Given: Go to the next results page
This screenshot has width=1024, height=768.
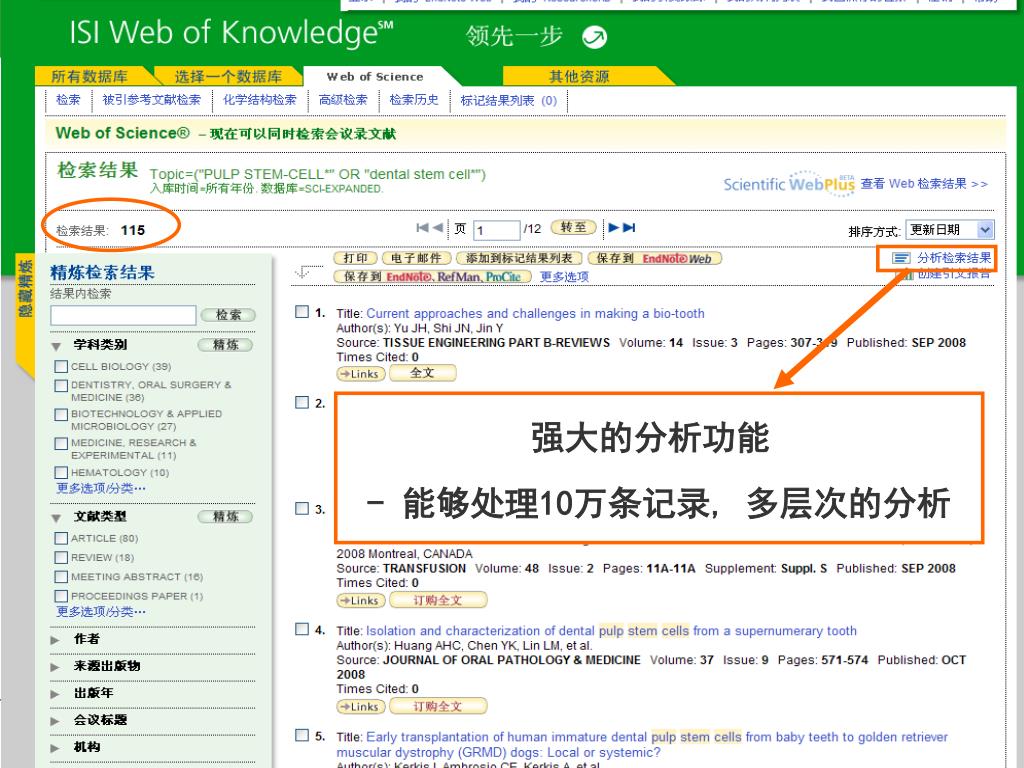Looking at the screenshot, I should (614, 227).
